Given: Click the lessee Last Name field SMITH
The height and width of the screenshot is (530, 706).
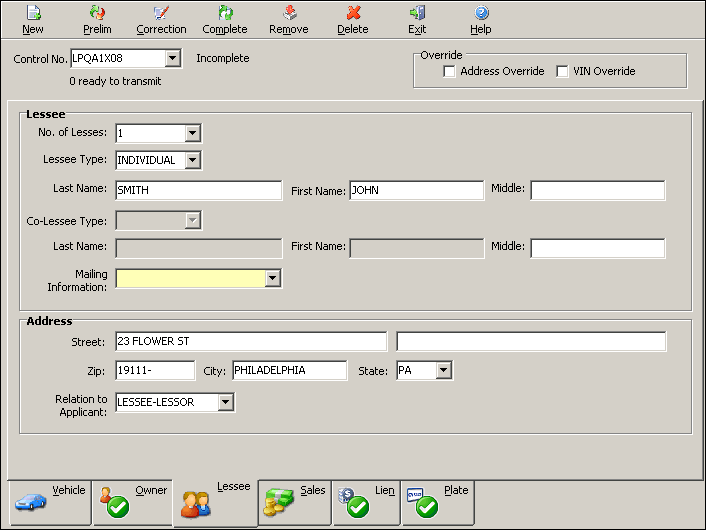Looking at the screenshot, I should (199, 190).
